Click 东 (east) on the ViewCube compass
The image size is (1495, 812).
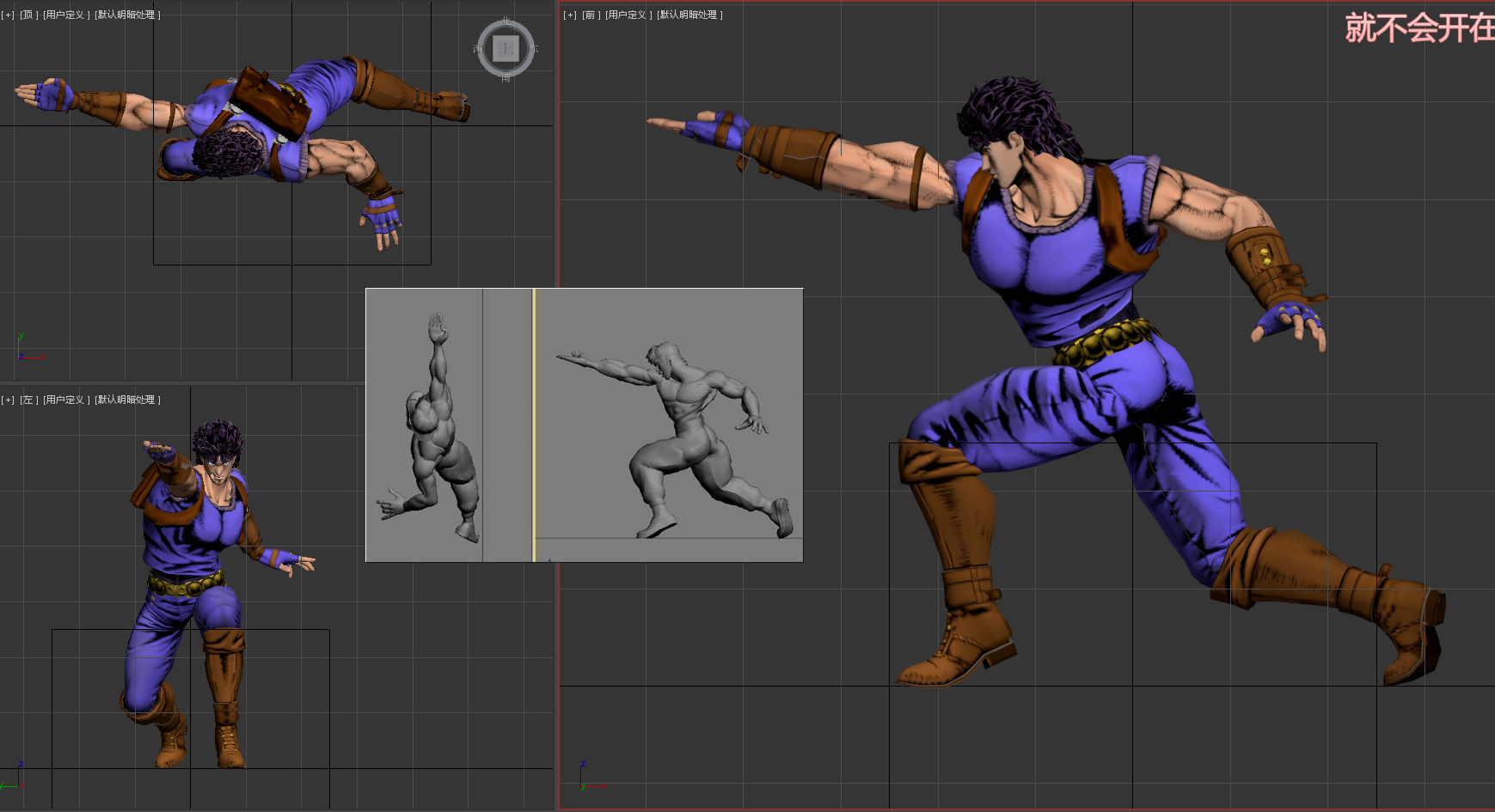[534, 50]
